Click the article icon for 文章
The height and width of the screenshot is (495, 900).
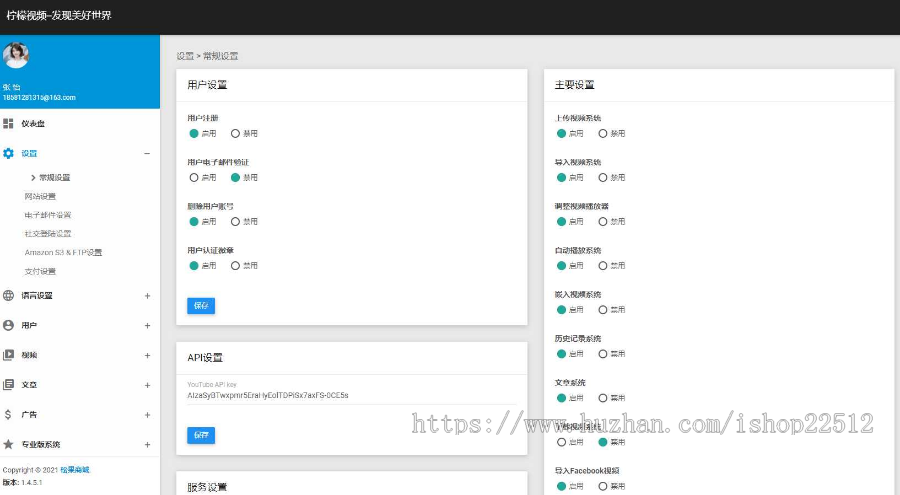(8, 385)
